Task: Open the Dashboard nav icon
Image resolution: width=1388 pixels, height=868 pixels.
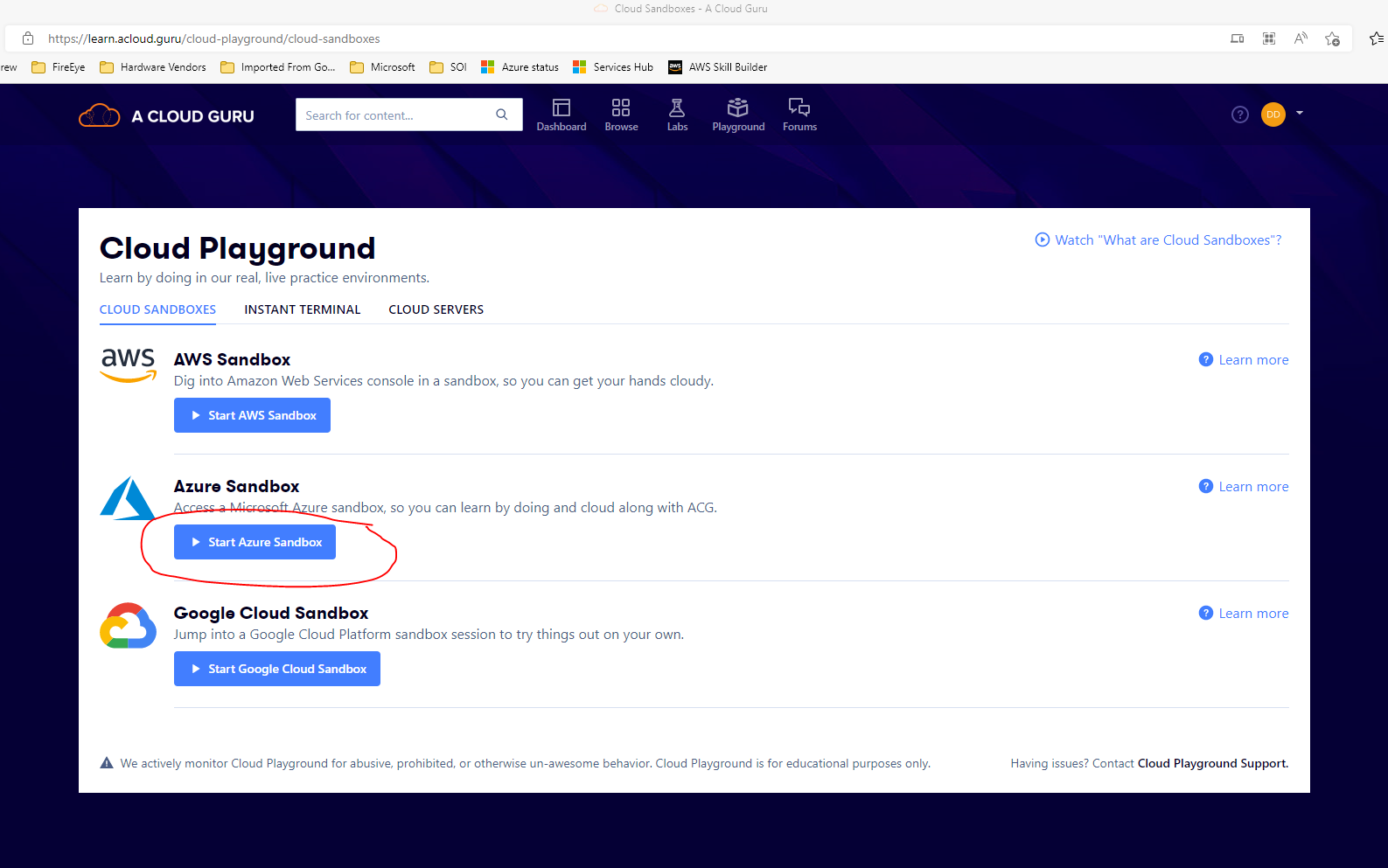Action: coord(561,115)
